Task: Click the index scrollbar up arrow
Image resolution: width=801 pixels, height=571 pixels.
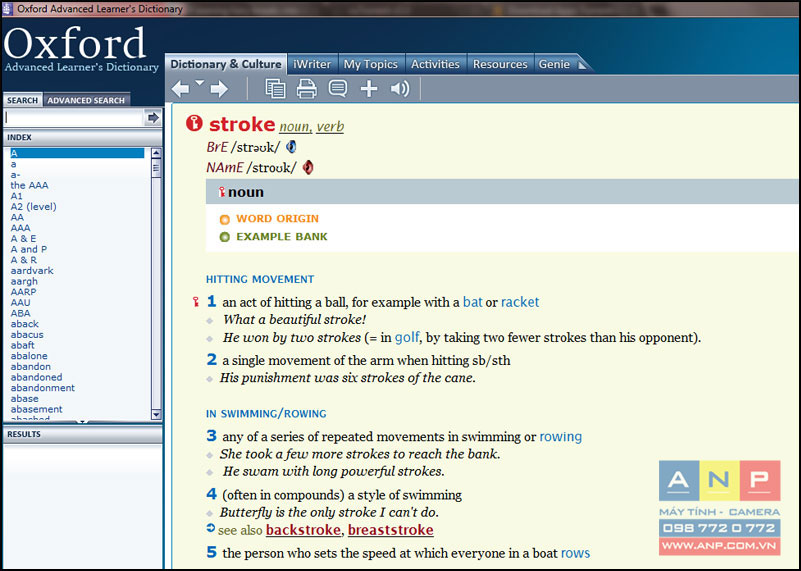Action: click(156, 153)
